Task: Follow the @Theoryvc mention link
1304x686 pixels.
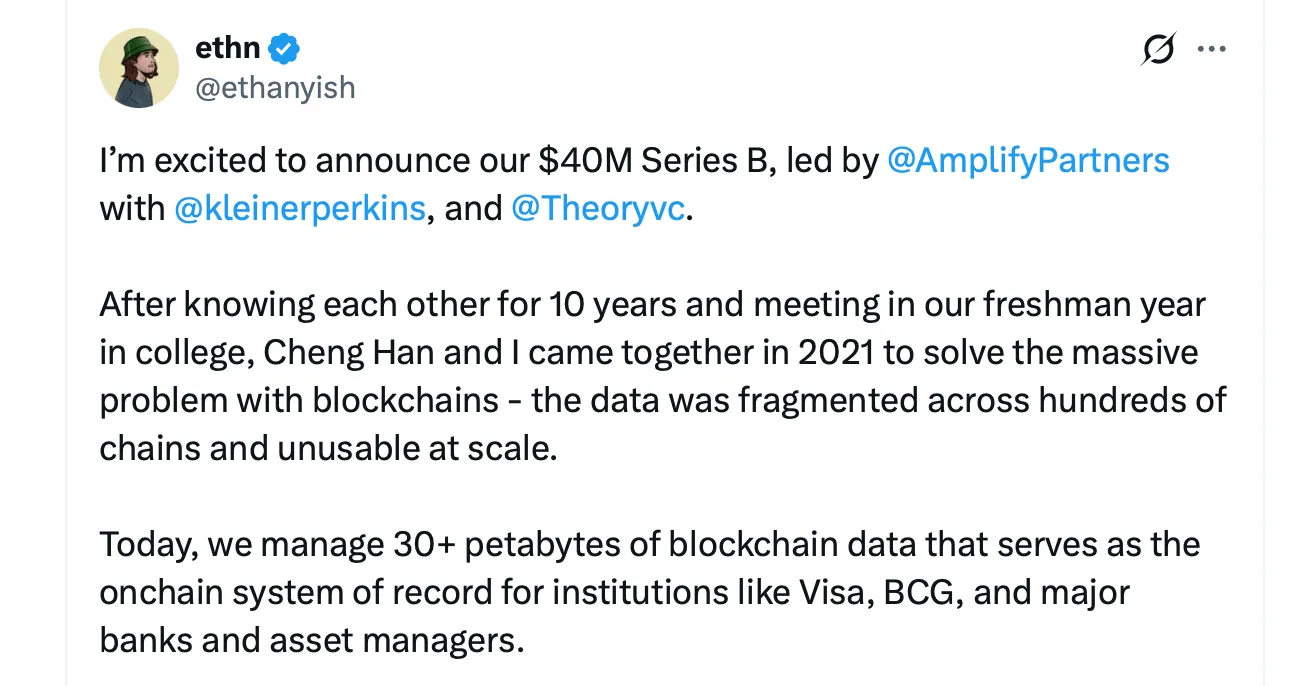Action: point(598,211)
